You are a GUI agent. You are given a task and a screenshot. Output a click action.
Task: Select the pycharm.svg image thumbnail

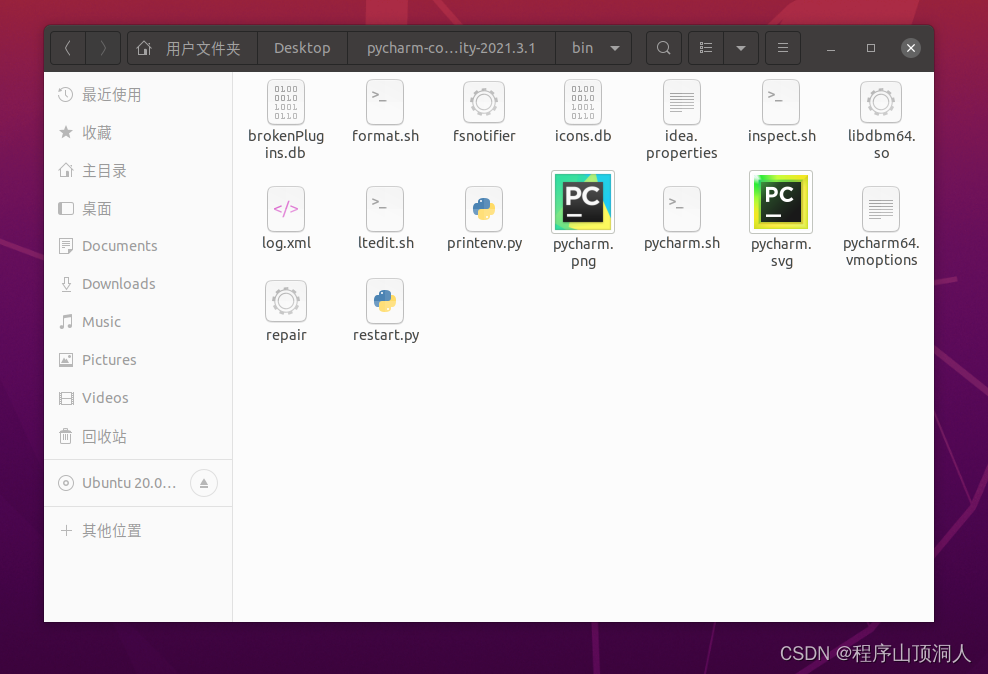[x=781, y=202]
